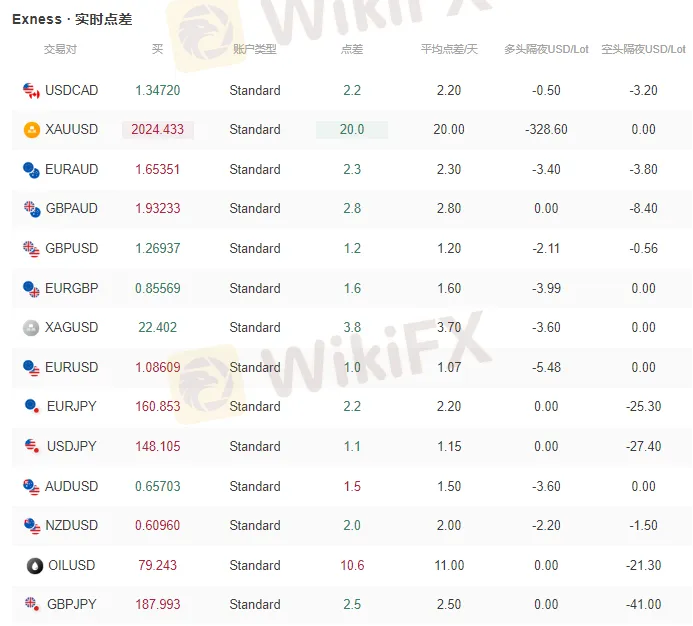Image resolution: width=693 pixels, height=626 pixels.
Task: Click the GBPUSD flag pair icon
Action: pyautogui.click(x=31, y=249)
